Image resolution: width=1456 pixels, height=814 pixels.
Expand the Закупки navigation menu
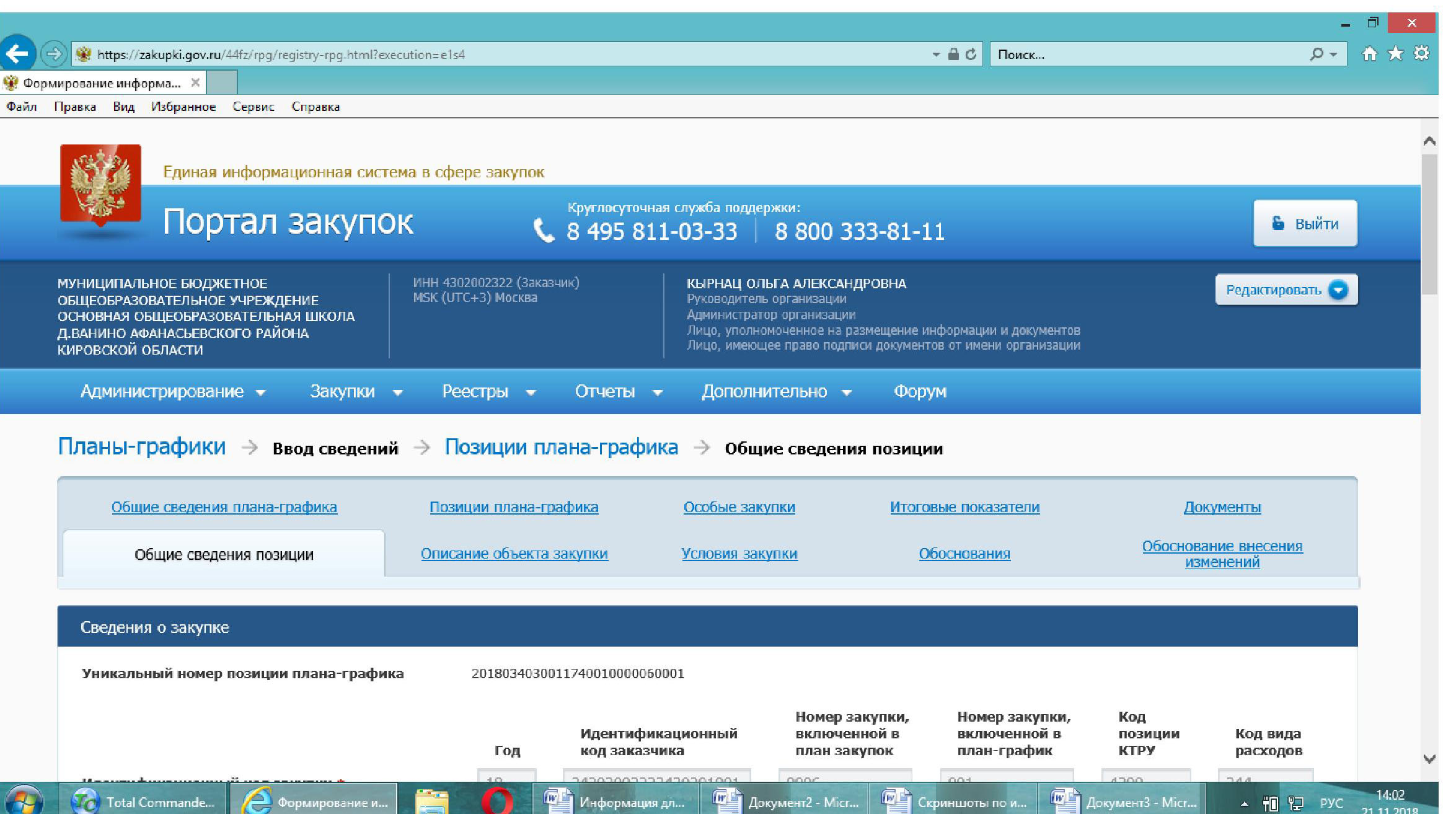pyautogui.click(x=356, y=391)
